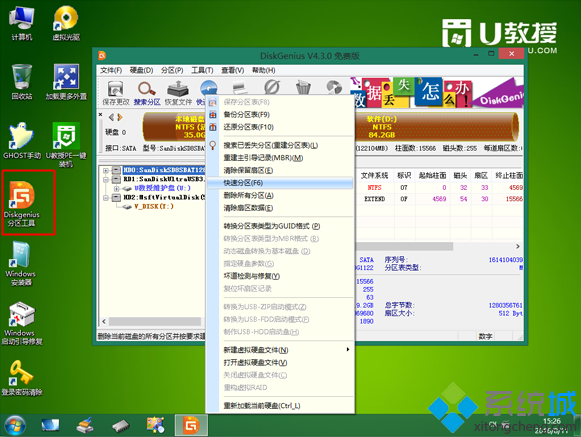The width and height of the screenshot is (581, 437).
Task: Choose 坏道检测与修复 menu entry
Action: [x=280, y=276]
